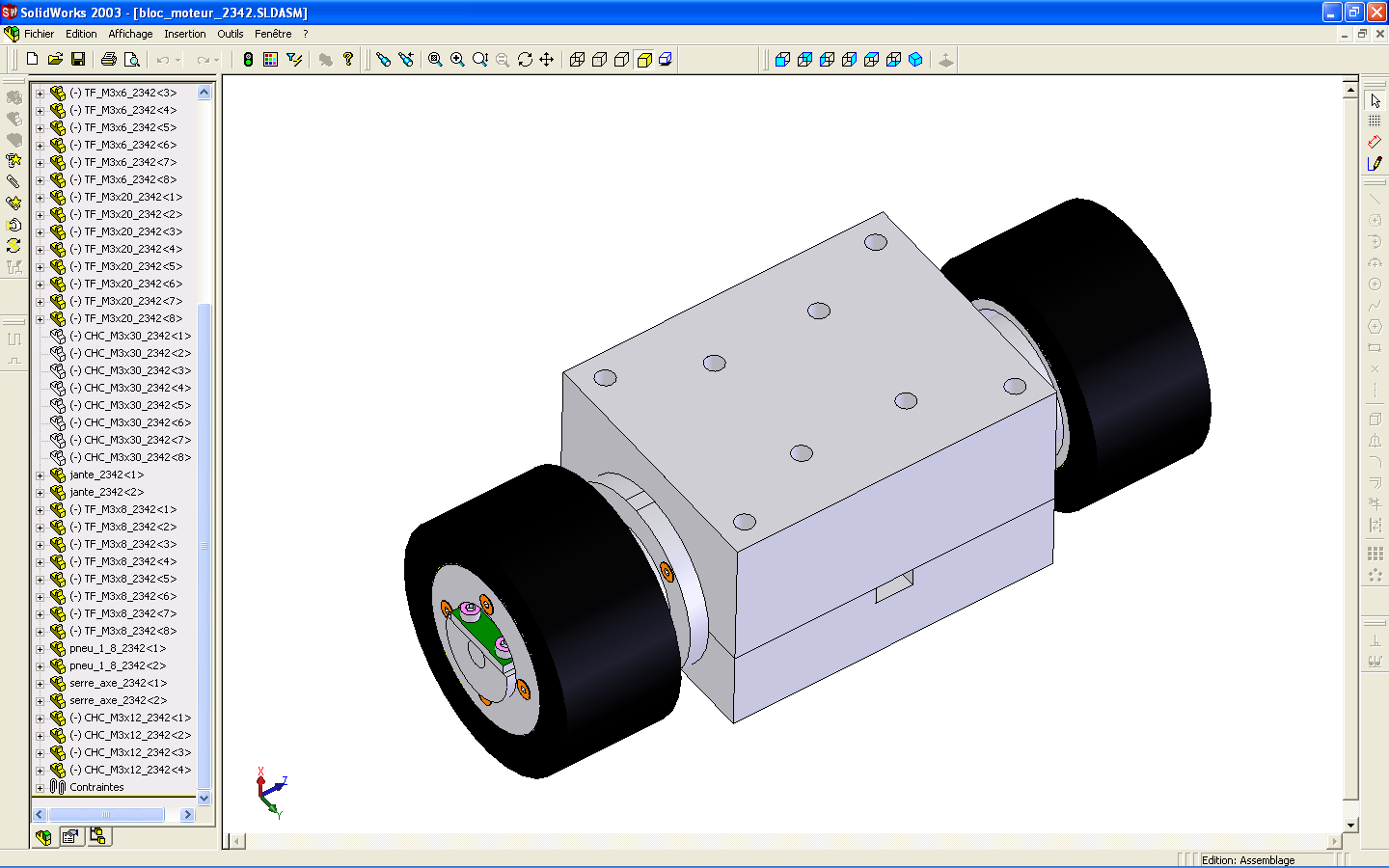
Task: Select the Zoom to fit tool
Action: [x=435, y=60]
